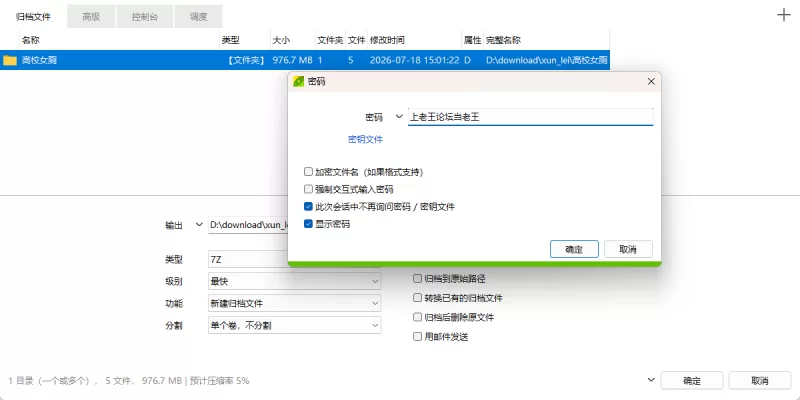
Task: Click the 976.7 MB size cell
Action: 292,60
